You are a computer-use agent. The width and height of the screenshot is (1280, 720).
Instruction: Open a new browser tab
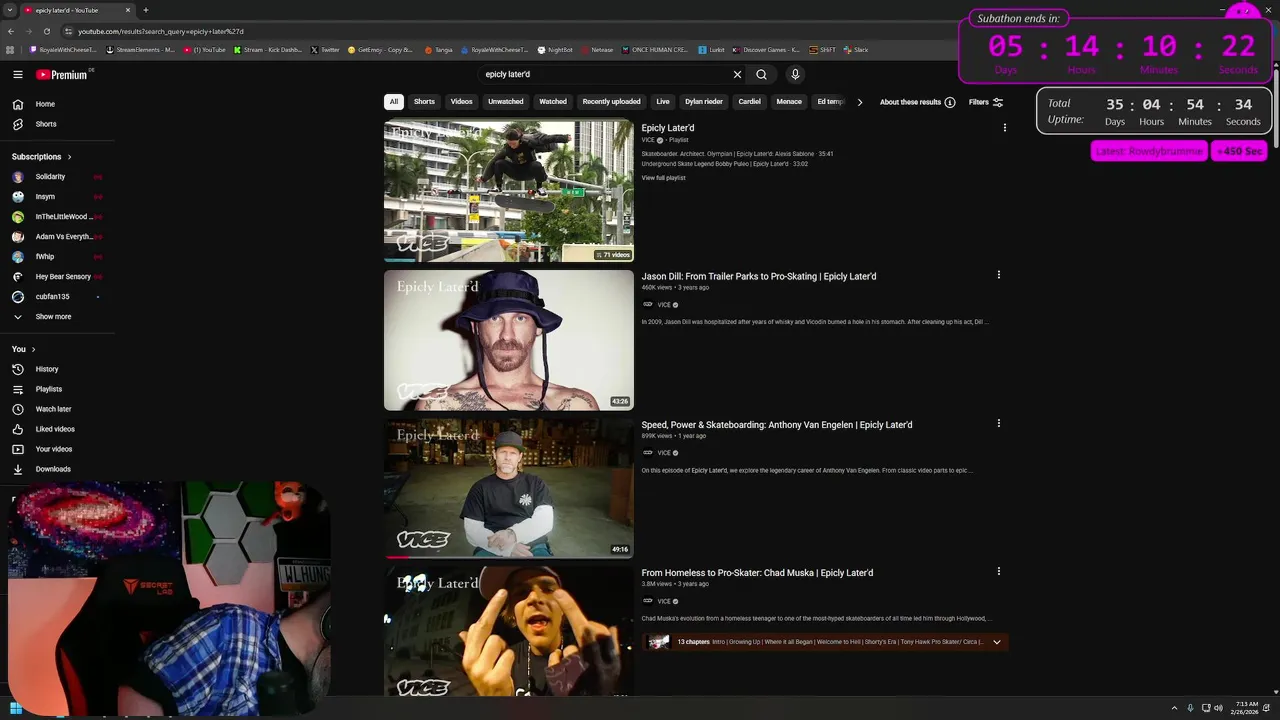point(145,10)
